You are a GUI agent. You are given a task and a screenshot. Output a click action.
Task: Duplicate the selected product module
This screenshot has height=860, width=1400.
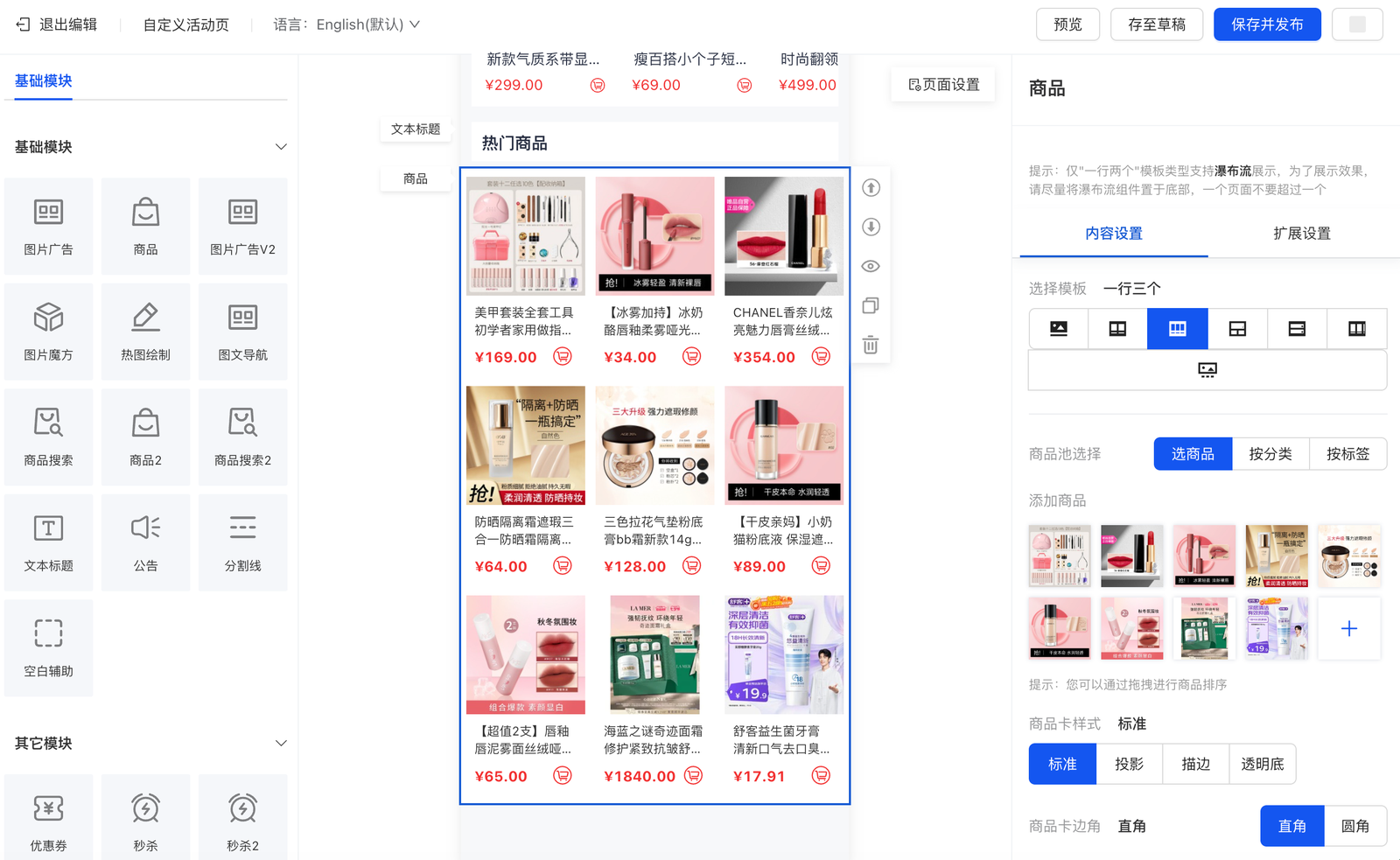coord(871,305)
